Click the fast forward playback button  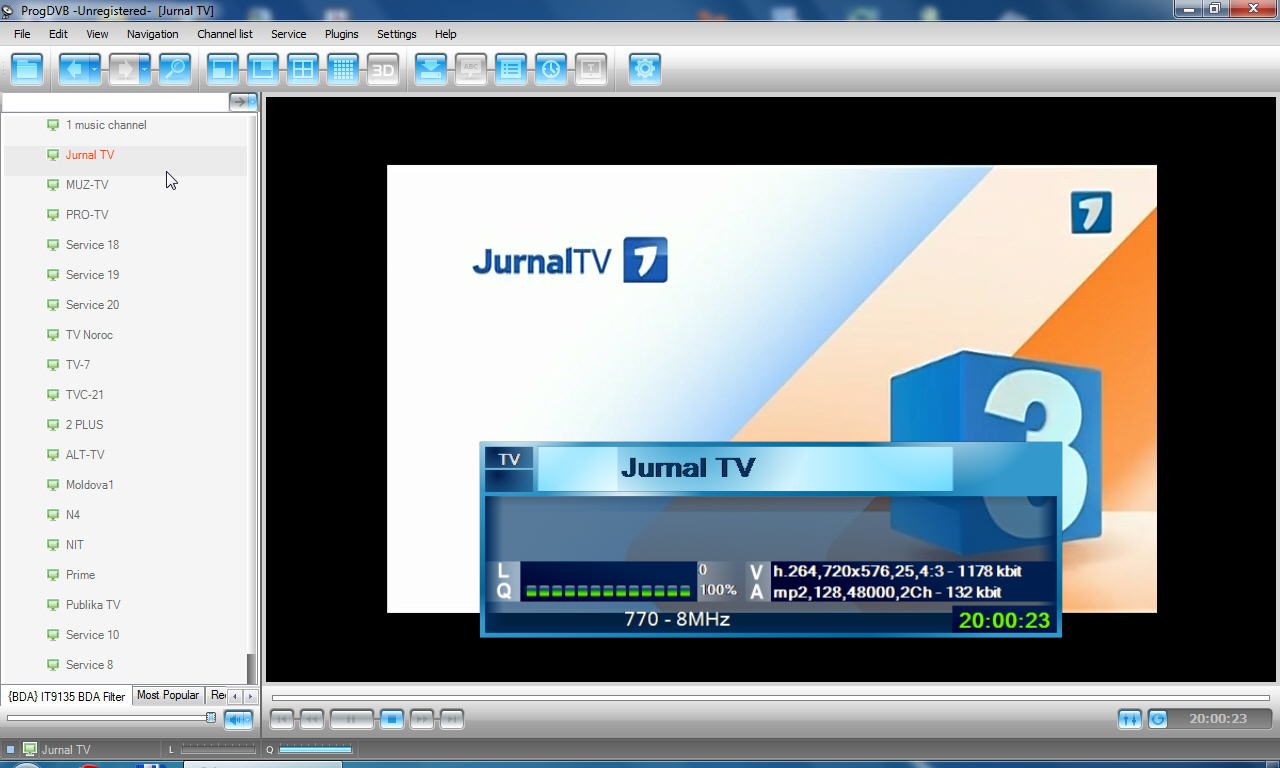422,719
